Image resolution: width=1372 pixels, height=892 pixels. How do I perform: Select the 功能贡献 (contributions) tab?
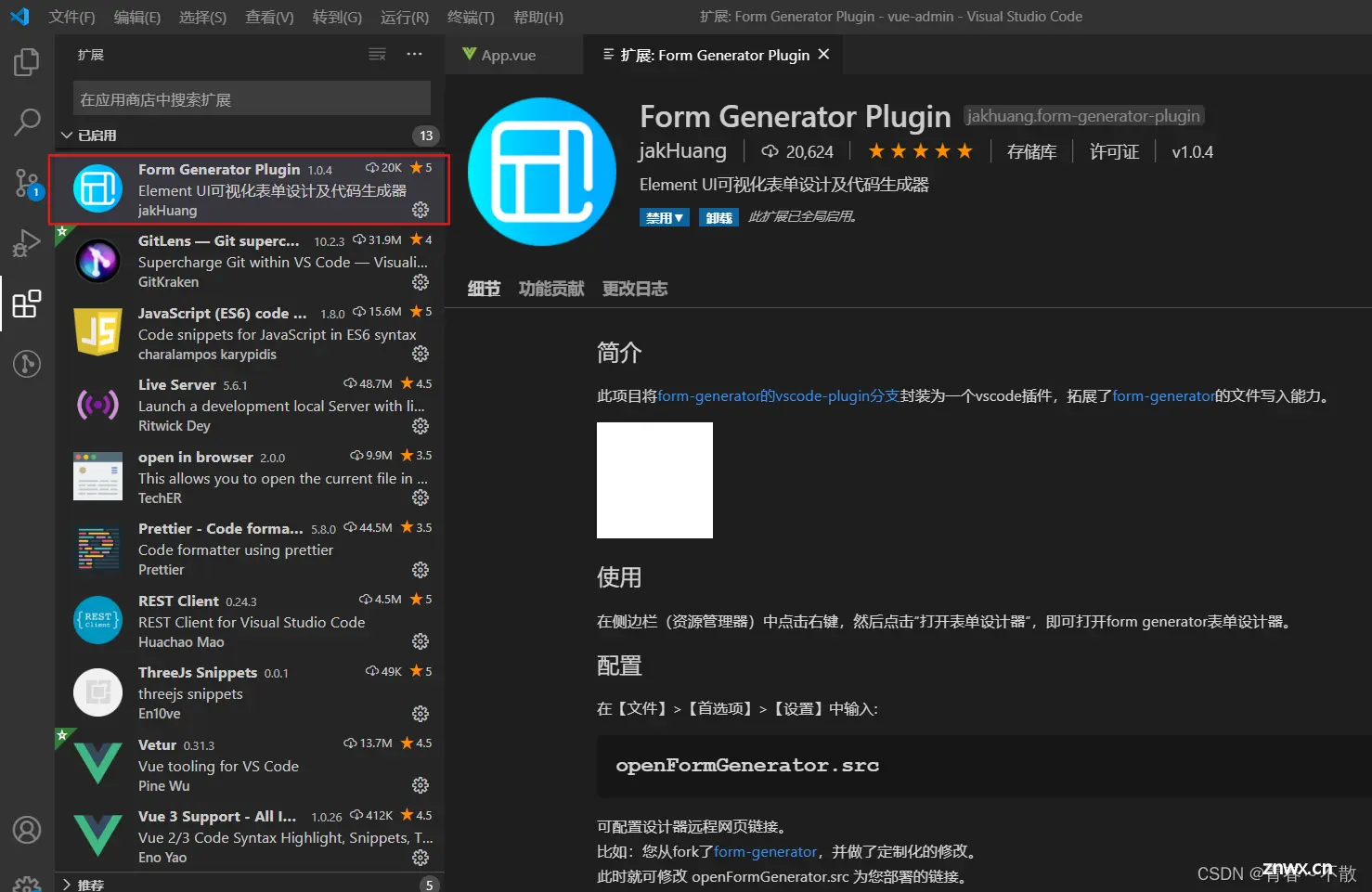[x=551, y=289]
